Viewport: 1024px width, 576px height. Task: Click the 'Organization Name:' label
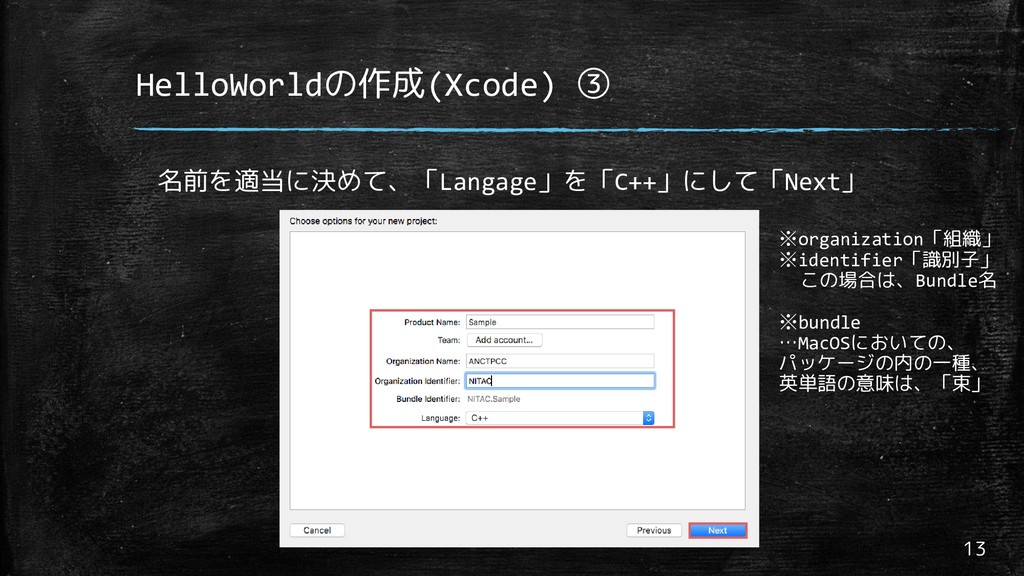[423, 361]
